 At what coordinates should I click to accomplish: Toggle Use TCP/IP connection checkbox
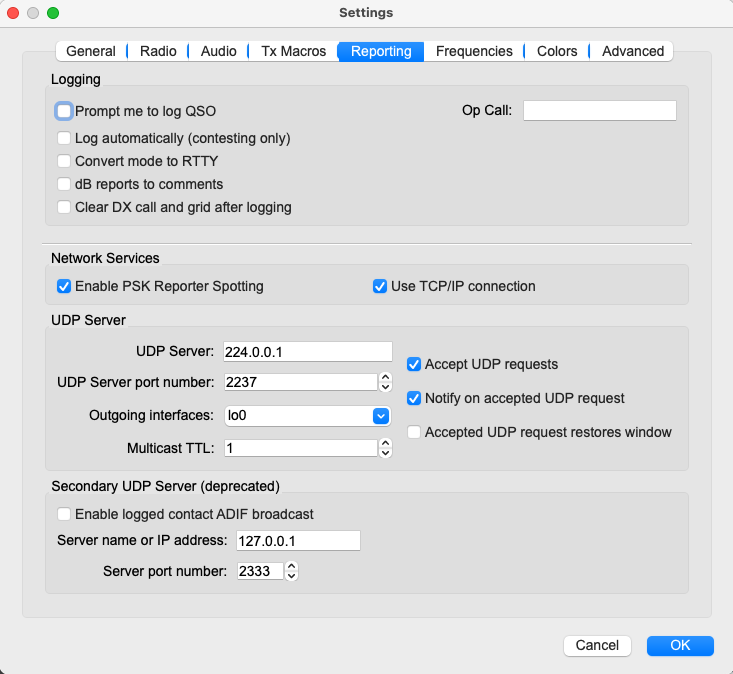click(x=380, y=286)
